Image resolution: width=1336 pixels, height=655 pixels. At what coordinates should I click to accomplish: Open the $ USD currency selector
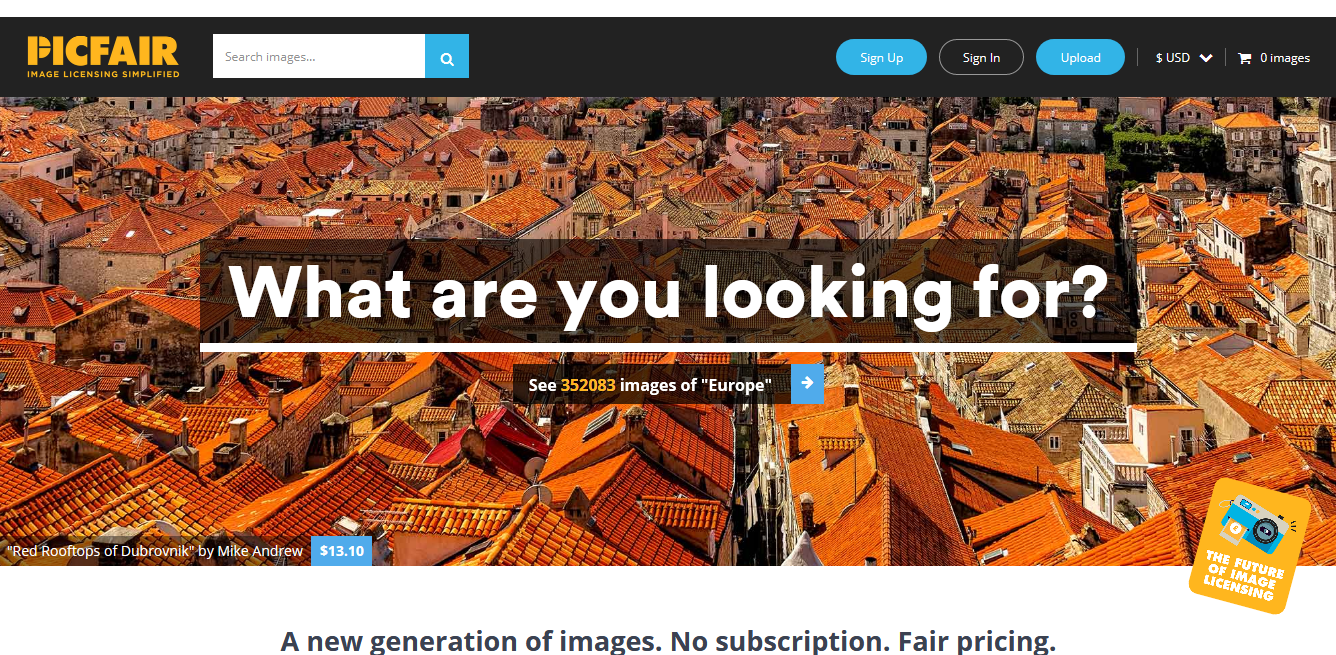1184,58
